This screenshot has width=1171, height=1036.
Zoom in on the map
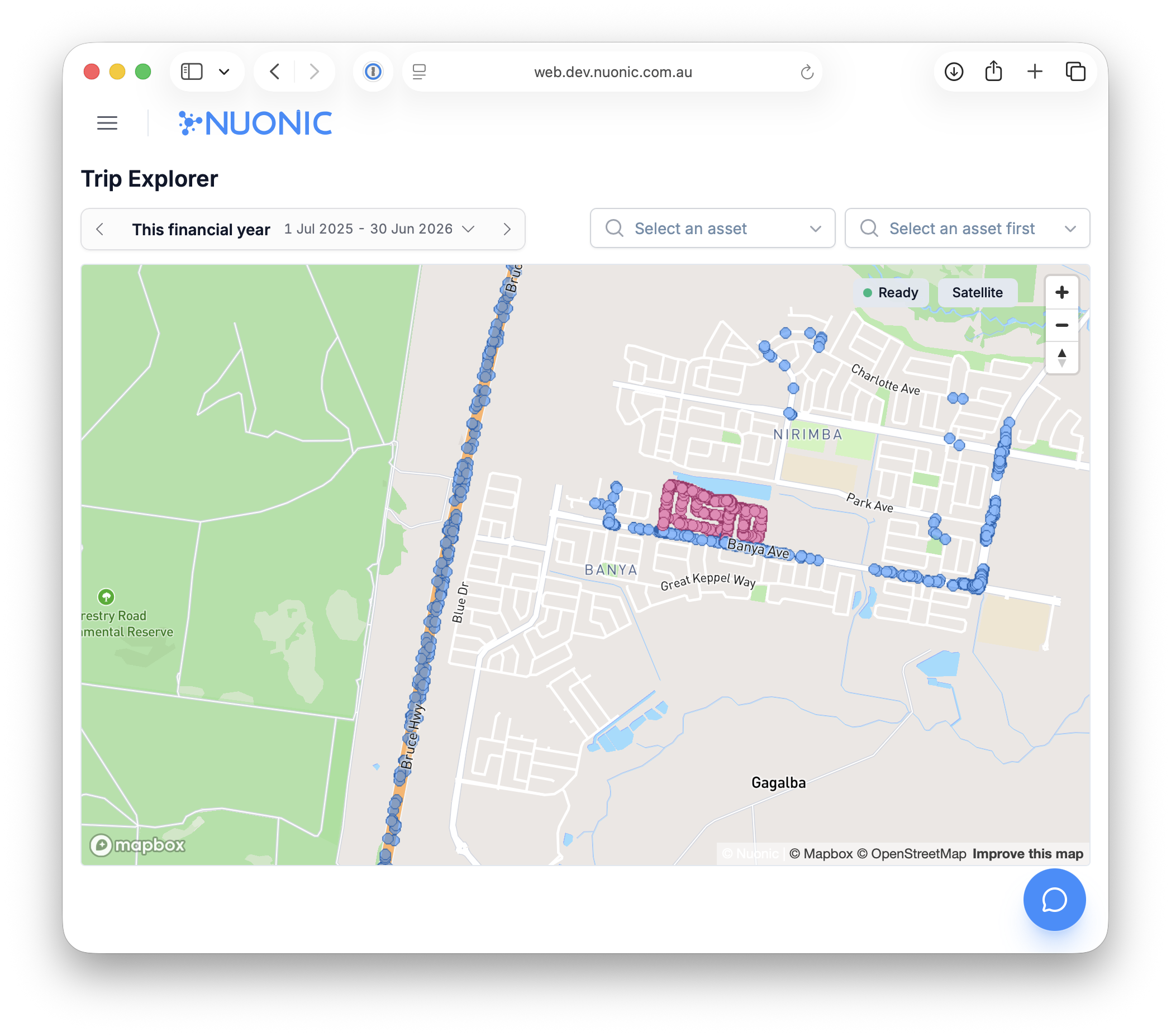pos(1061,292)
